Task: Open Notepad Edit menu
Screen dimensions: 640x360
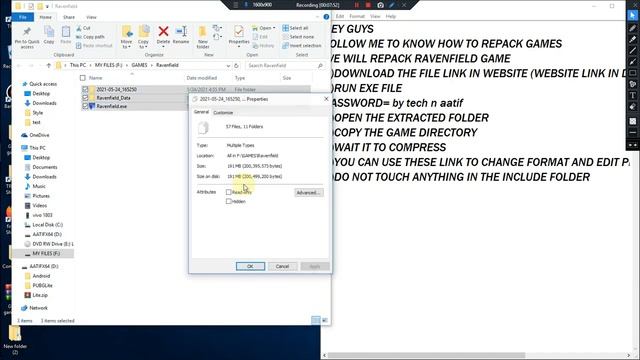Action: (x=340, y=16)
